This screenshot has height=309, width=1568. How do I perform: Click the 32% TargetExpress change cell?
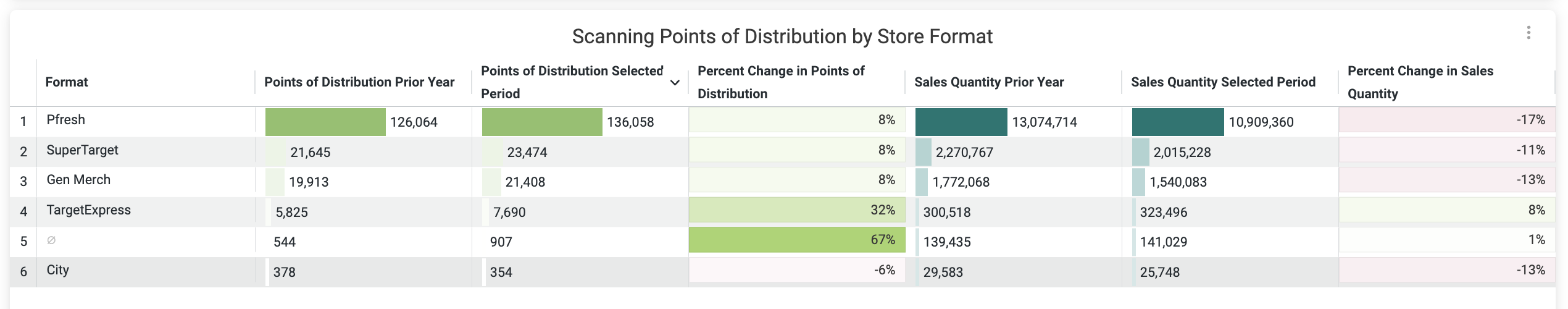click(797, 210)
